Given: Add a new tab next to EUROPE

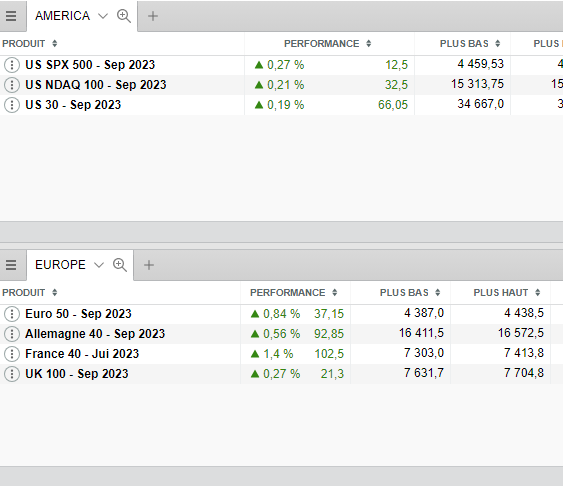Looking at the screenshot, I should (149, 265).
